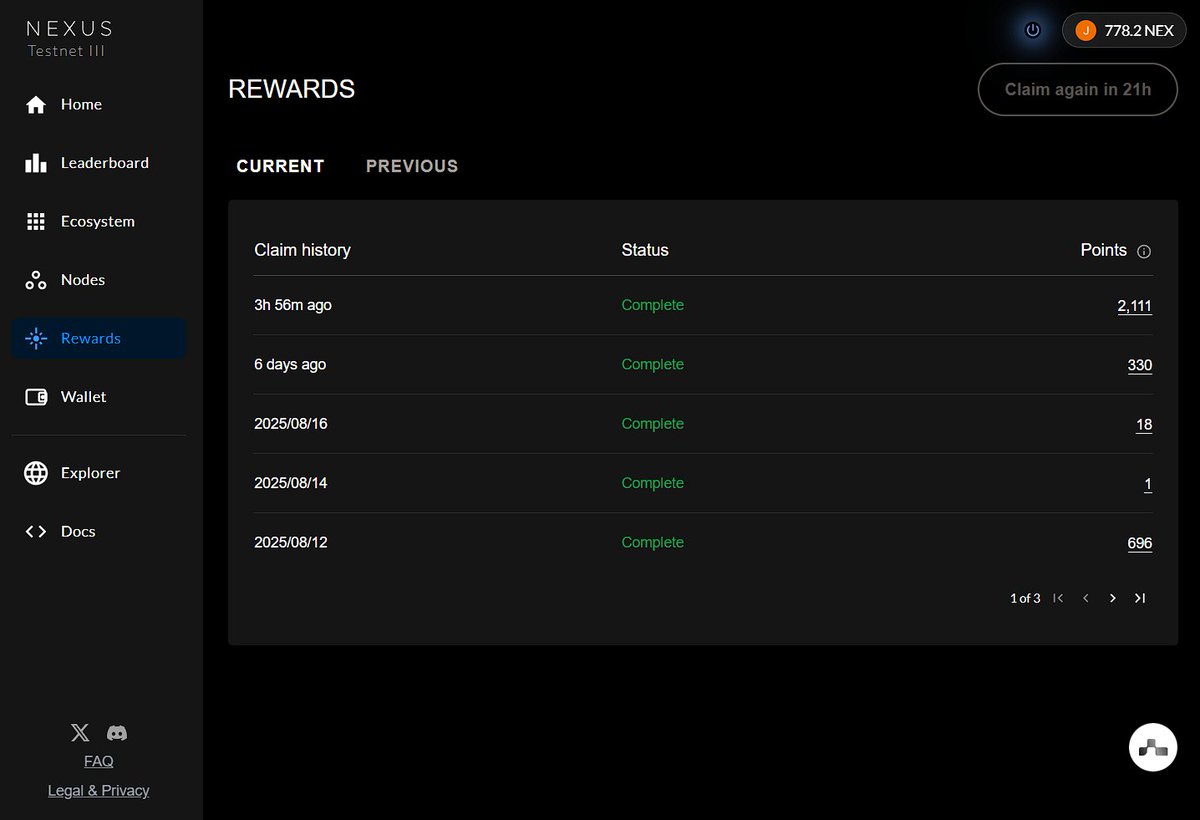Open Explorer from sidebar
Image resolution: width=1200 pixels, height=820 pixels.
coord(98,473)
